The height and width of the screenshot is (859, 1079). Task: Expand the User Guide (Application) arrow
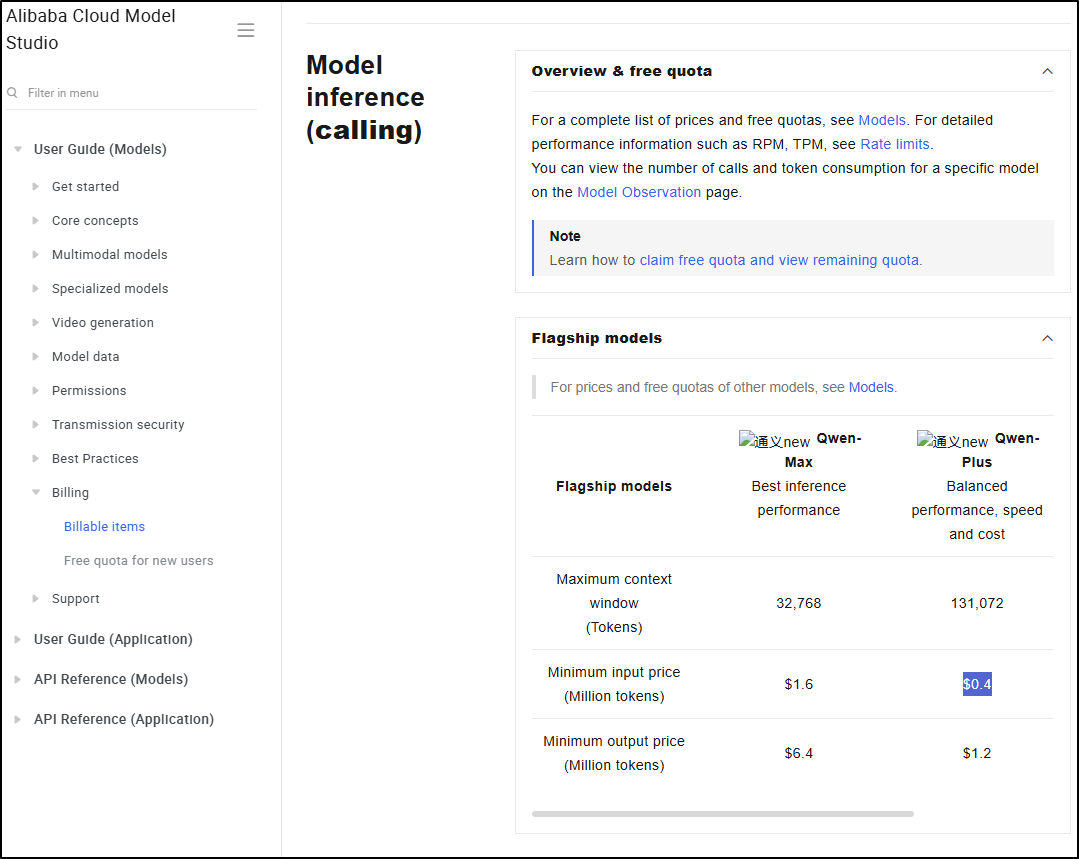click(18, 639)
